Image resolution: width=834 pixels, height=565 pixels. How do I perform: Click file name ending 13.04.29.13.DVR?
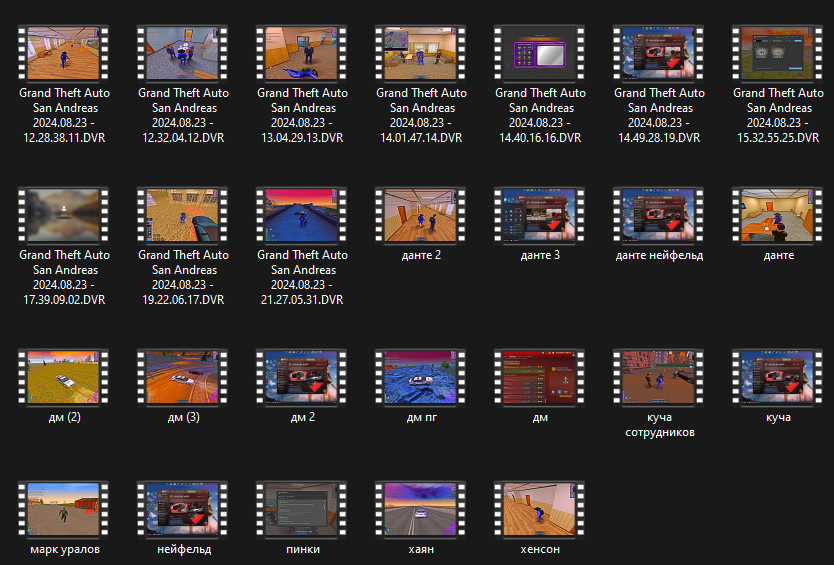(x=303, y=115)
